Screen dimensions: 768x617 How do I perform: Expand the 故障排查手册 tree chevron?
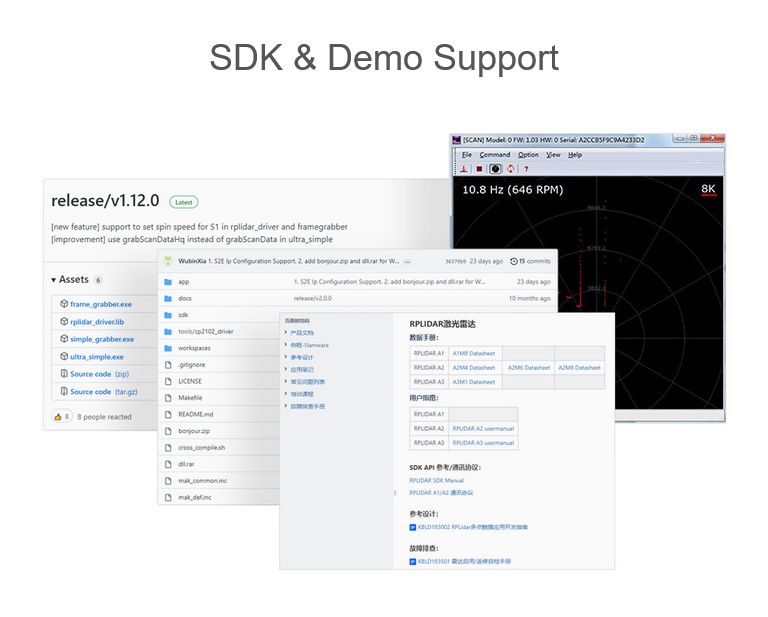286,406
